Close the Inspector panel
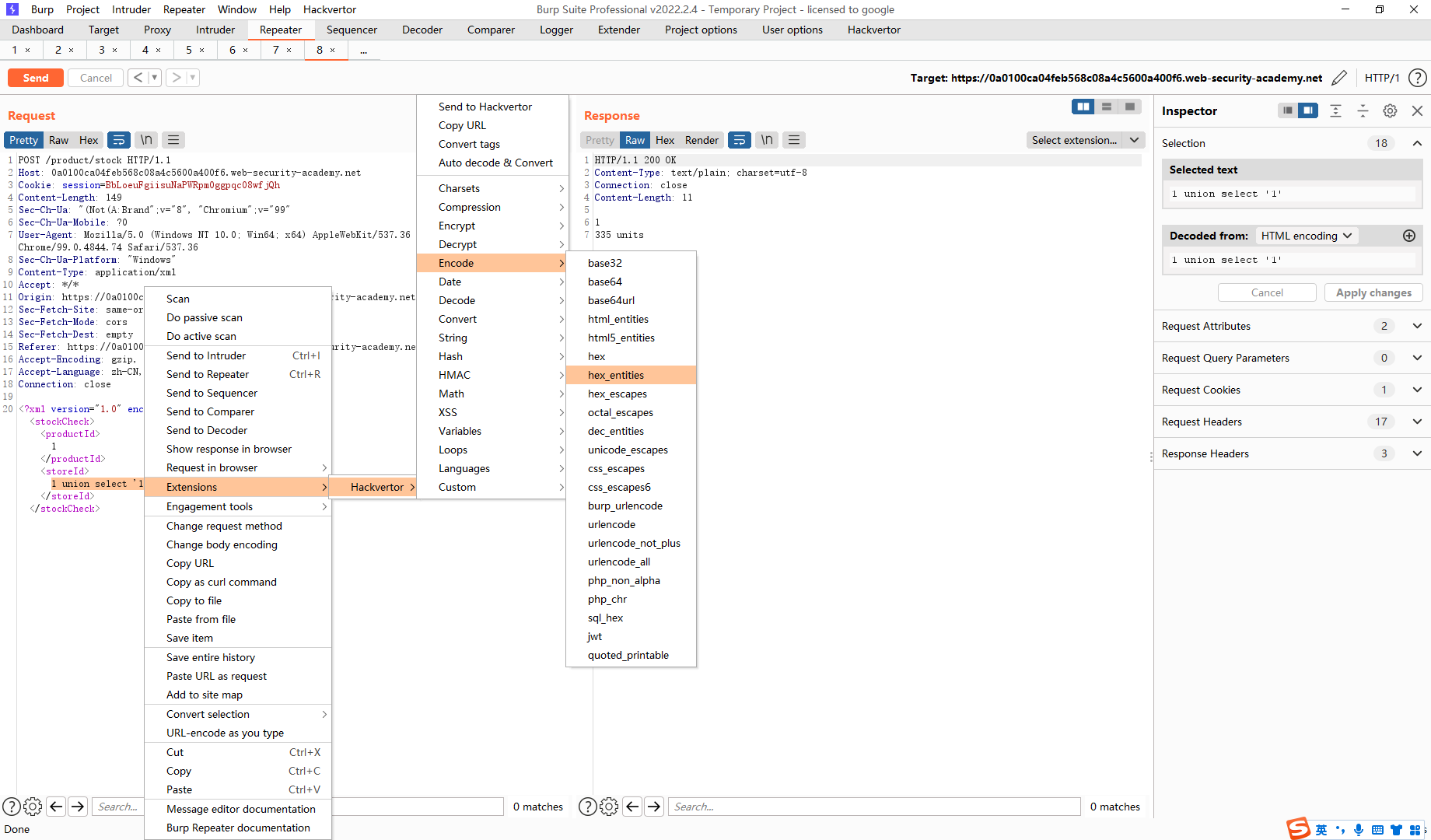 pos(1417,110)
